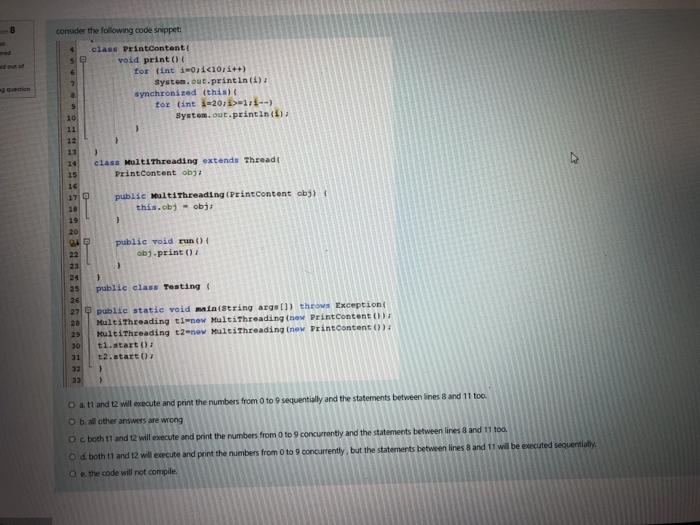Click 'public void run()' line
The image size is (700, 525).
(x=162, y=242)
